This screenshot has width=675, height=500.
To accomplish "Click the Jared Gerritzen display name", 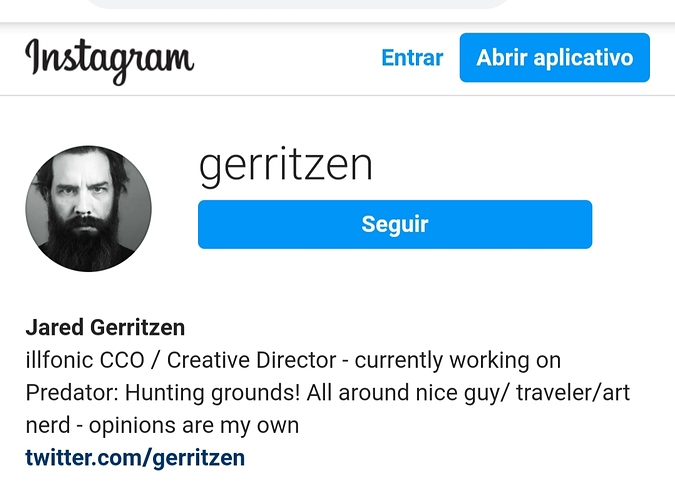I will coord(105,327).
